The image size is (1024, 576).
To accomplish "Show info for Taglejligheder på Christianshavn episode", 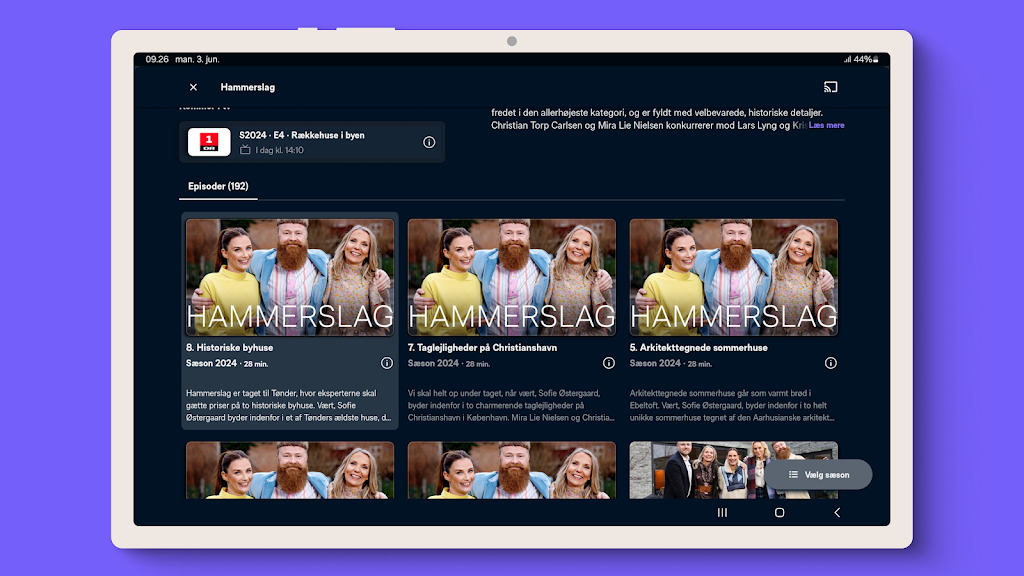I will 608,363.
